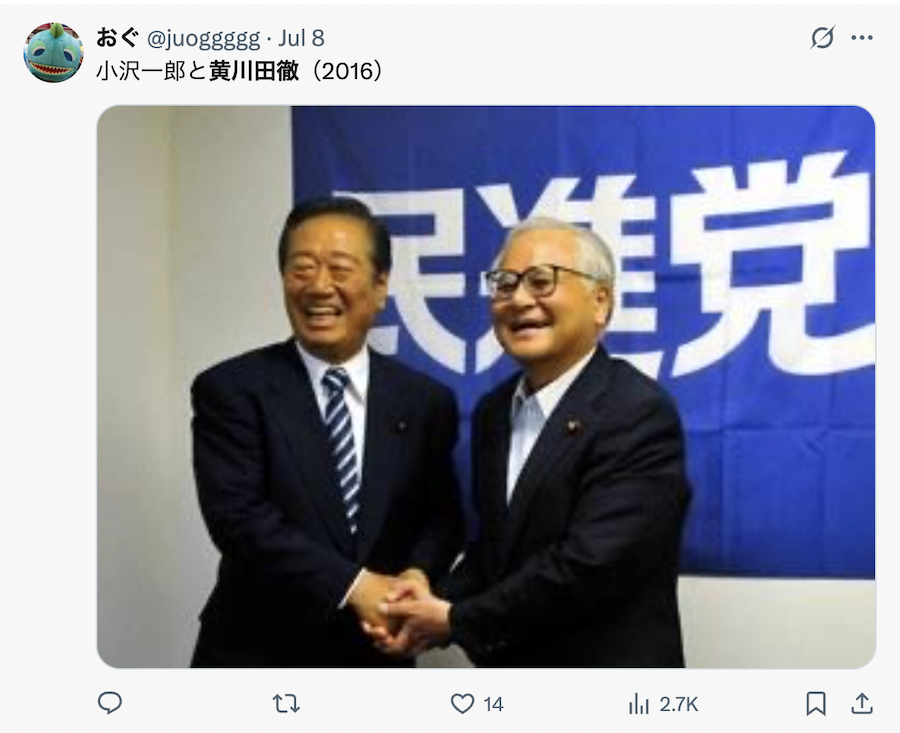Bookmark this post
Image resolution: width=900 pixels, height=733 pixels.
pos(816,704)
